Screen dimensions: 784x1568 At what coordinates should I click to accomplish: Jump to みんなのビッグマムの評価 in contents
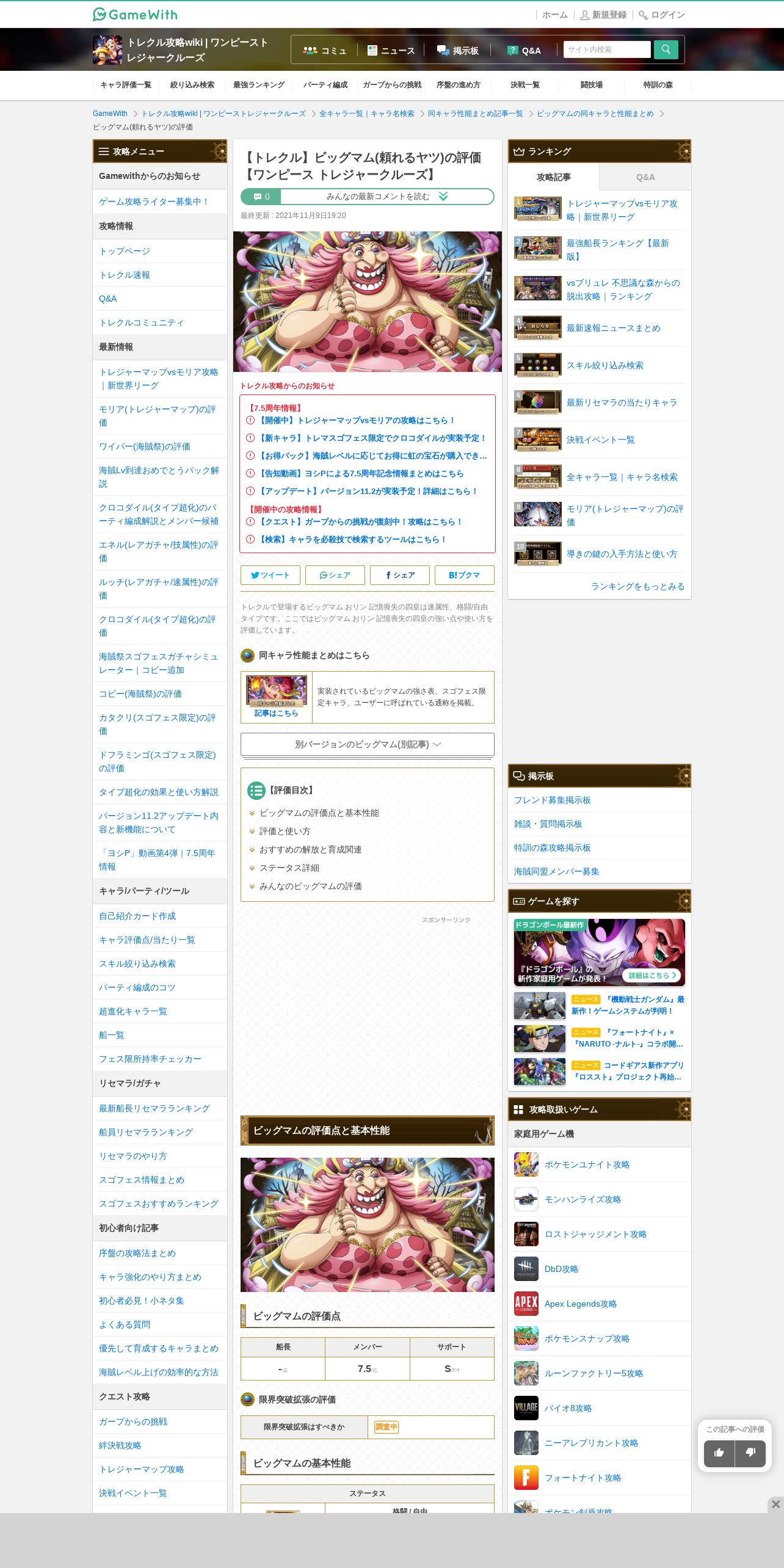point(310,886)
